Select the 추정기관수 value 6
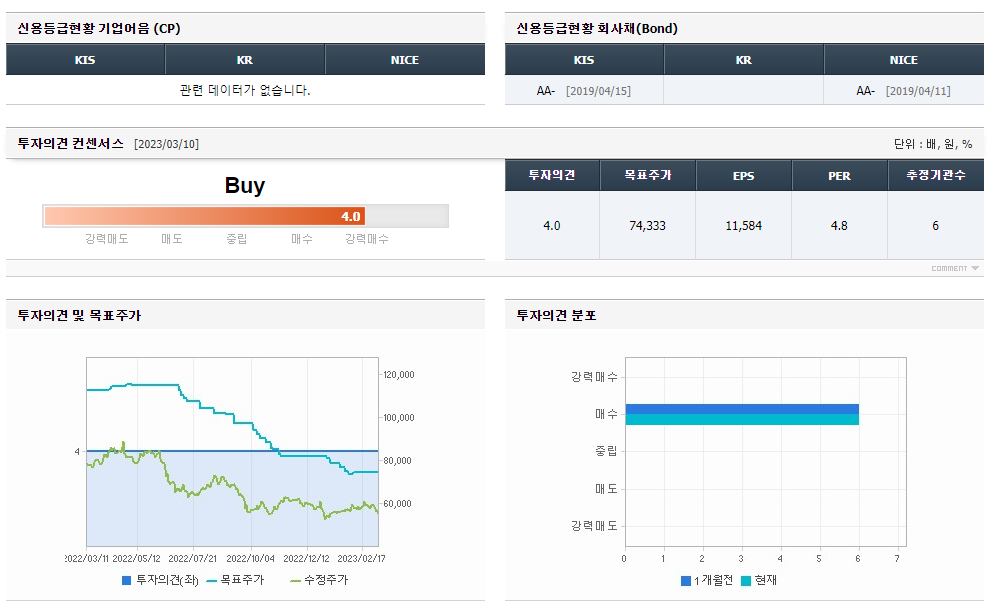Image resolution: width=989 pixels, height=612 pixels. [935, 225]
